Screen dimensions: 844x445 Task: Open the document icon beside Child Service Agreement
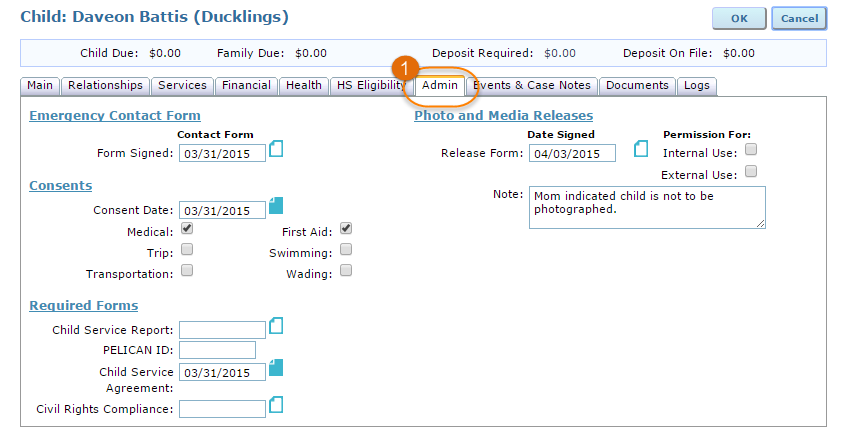pos(277,368)
